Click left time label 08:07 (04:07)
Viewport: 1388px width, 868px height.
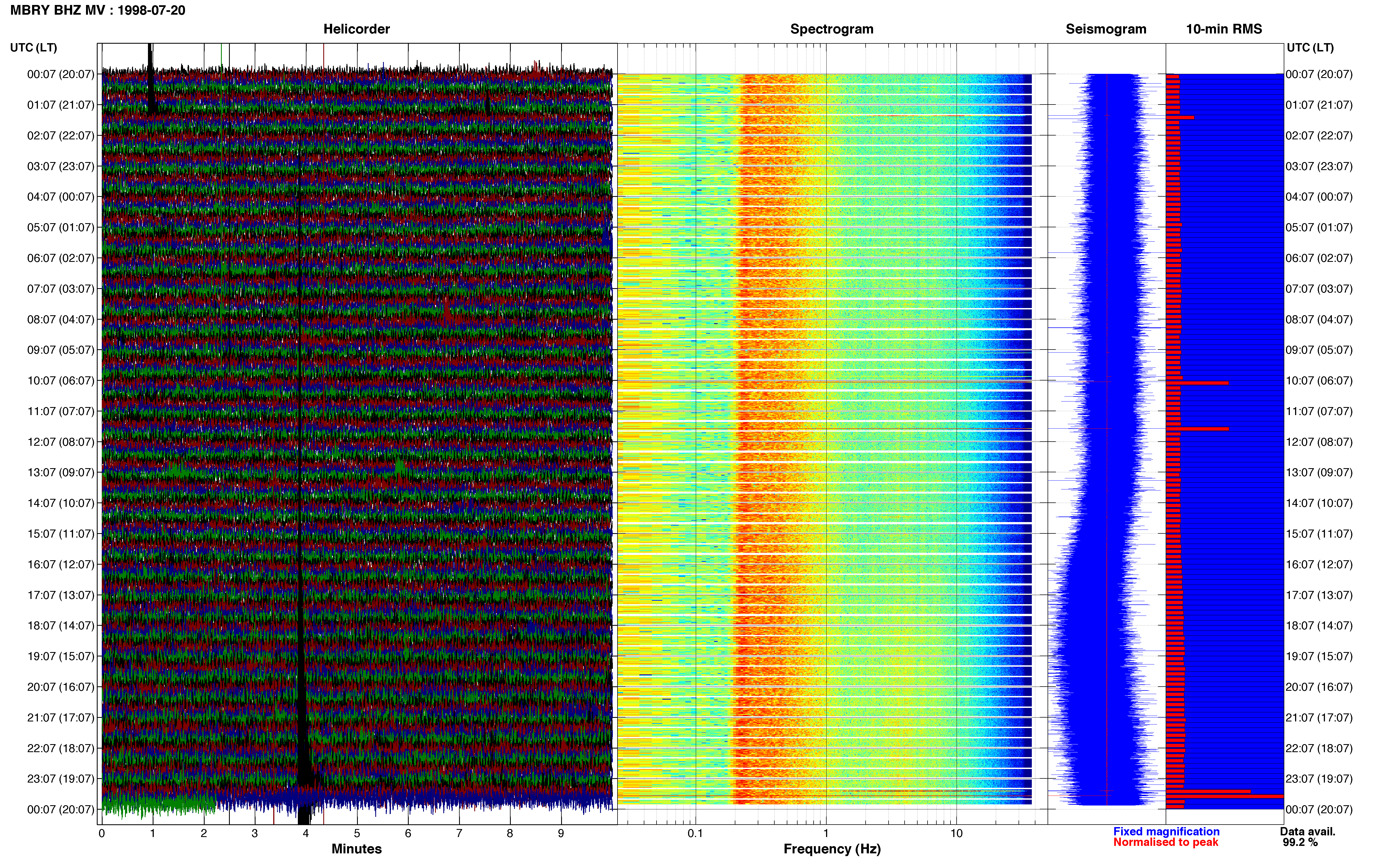(x=60, y=319)
